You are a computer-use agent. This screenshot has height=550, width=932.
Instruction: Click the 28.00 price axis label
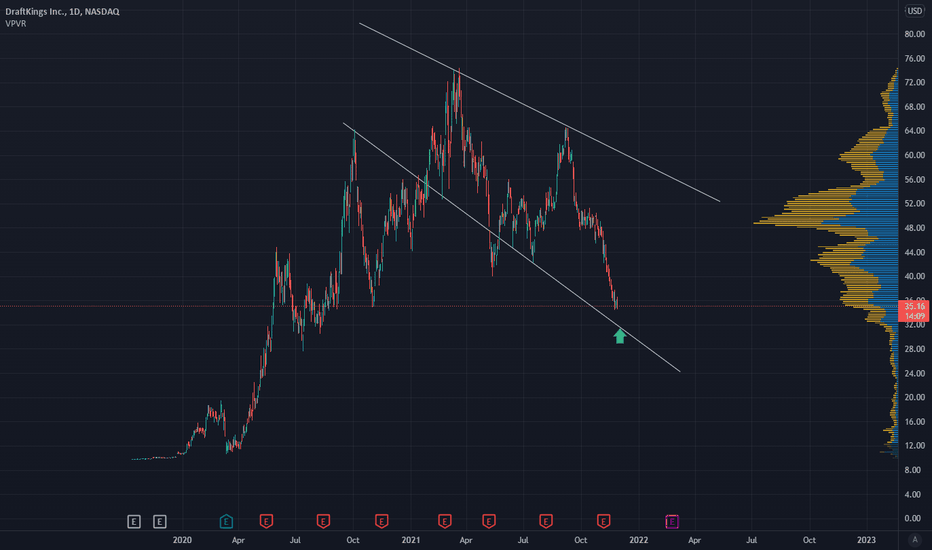(x=914, y=348)
